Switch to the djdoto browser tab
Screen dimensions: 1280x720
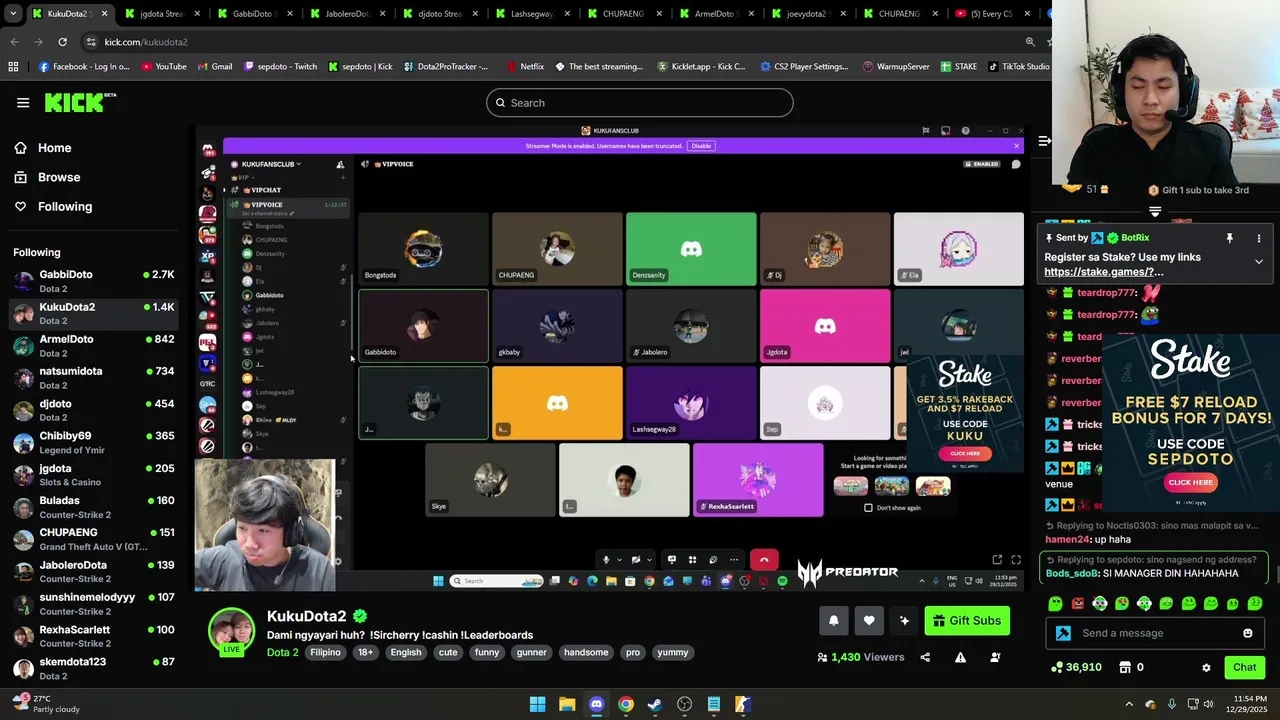coord(438,14)
